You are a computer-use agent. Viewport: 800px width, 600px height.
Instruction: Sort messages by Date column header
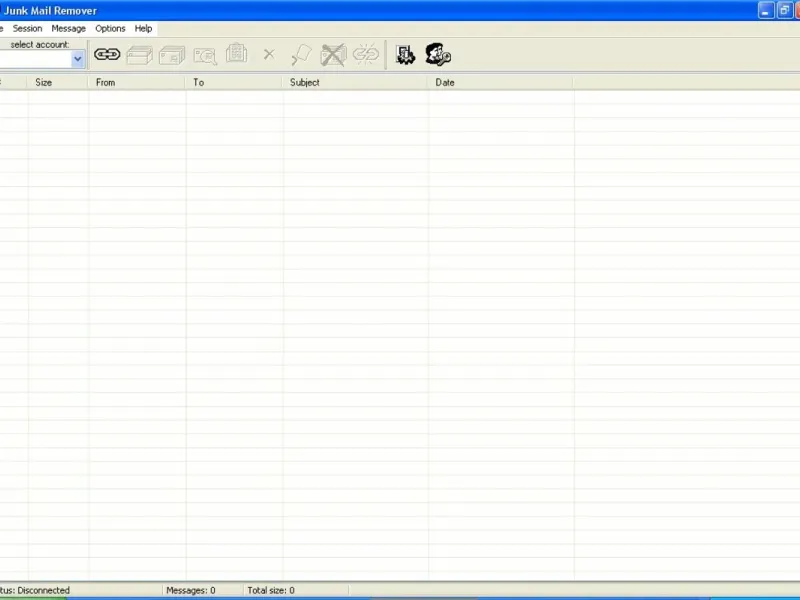point(501,82)
